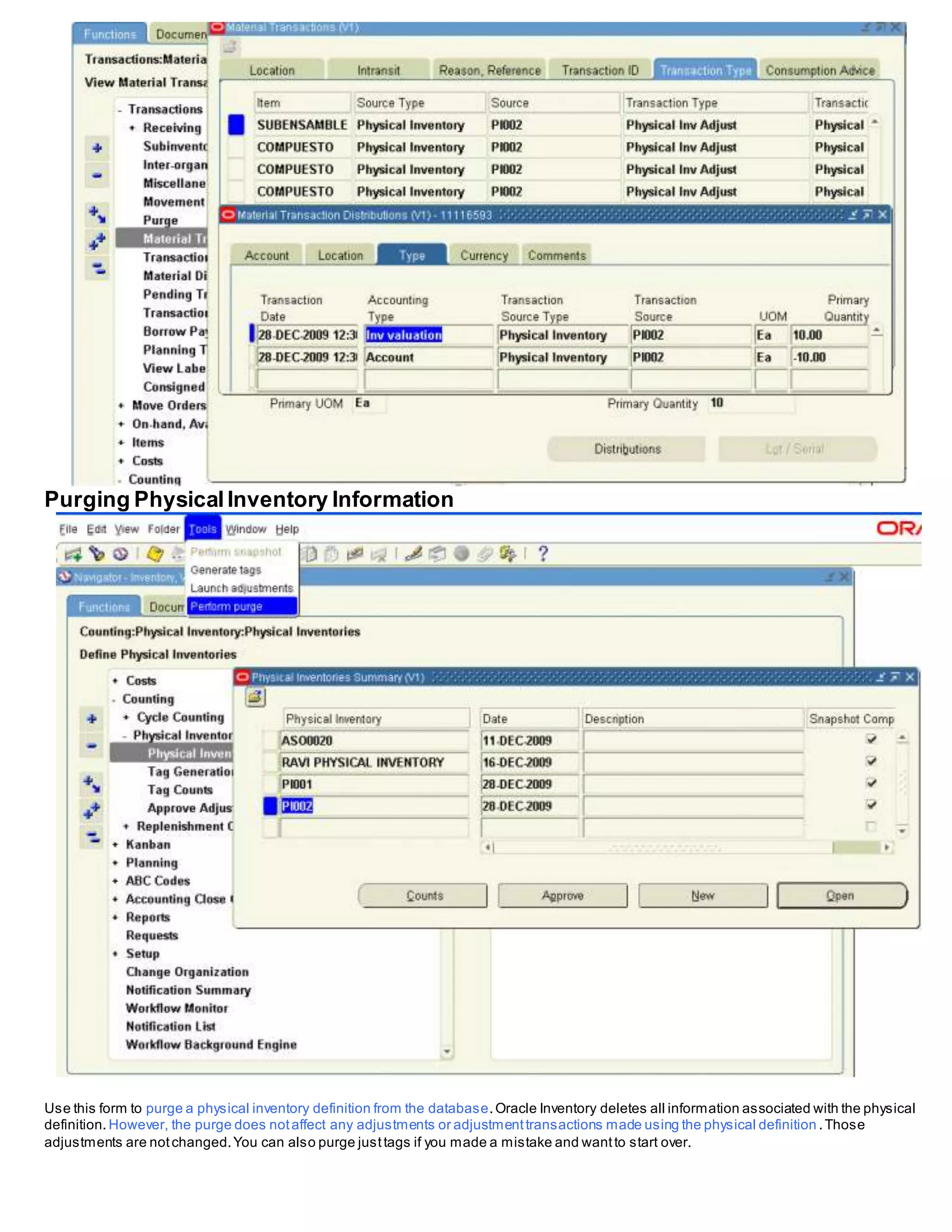Viewport: 952px width, 1232px height.
Task: Click the New button in Summary window
Action: point(703,896)
